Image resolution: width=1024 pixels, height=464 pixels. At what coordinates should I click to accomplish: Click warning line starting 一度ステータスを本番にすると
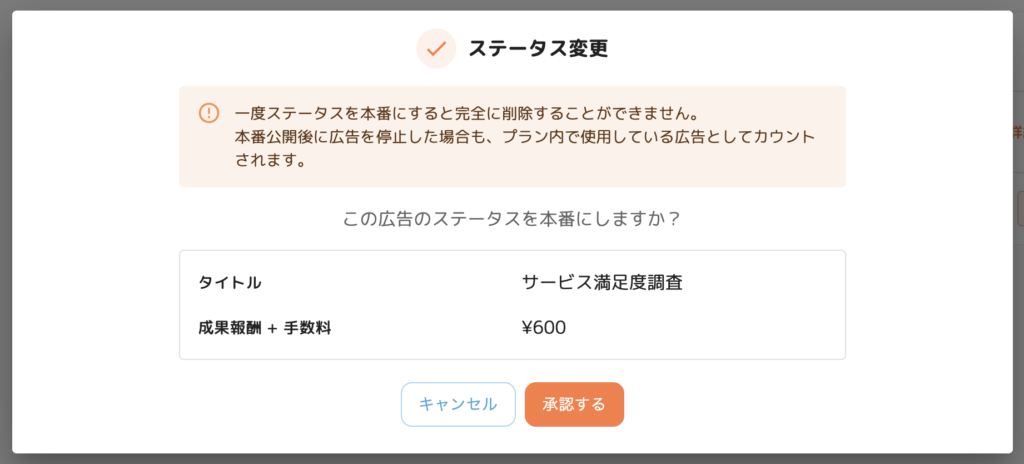click(x=467, y=112)
